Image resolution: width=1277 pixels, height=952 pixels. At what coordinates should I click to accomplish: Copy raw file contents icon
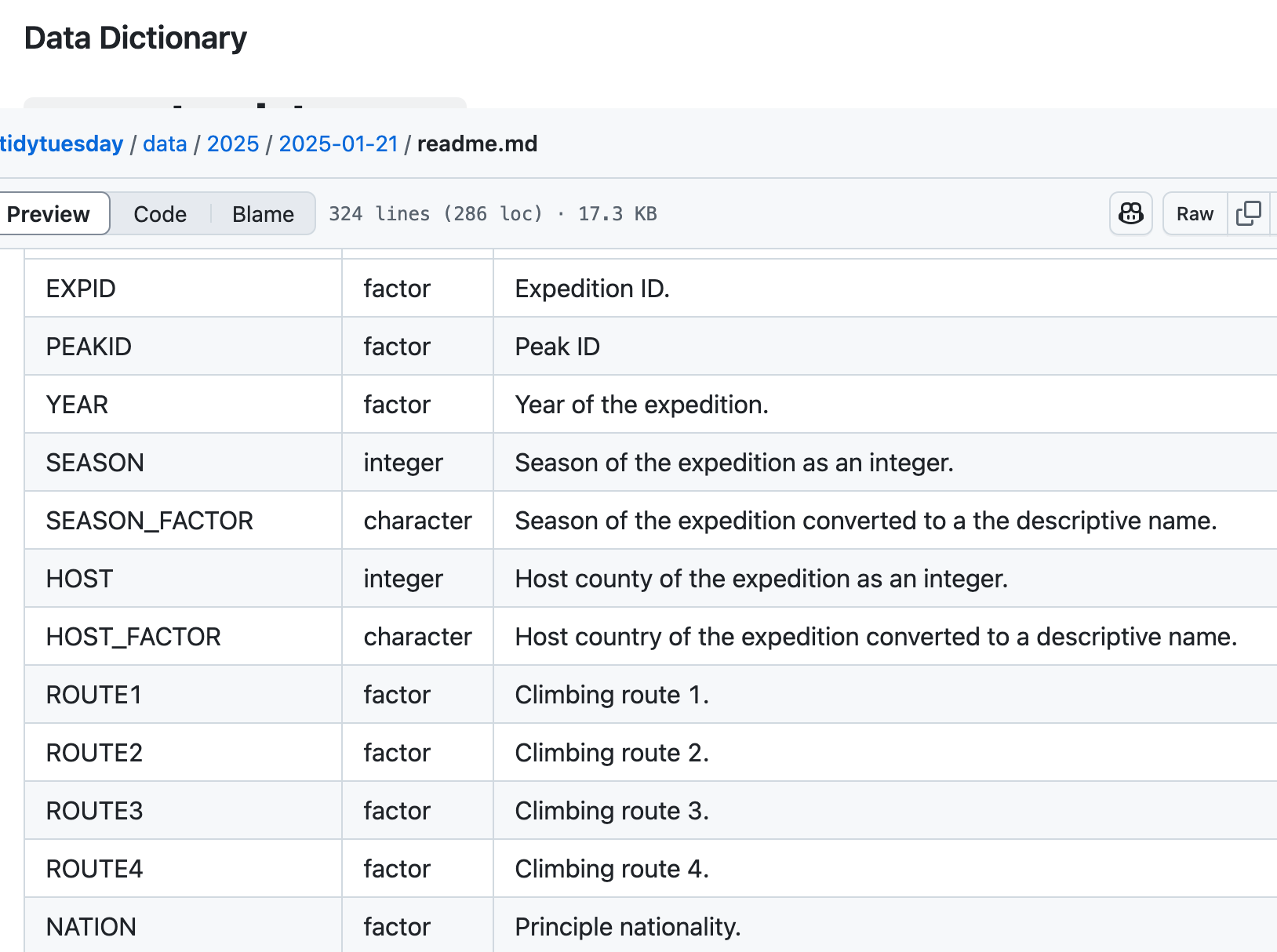pos(1248,213)
